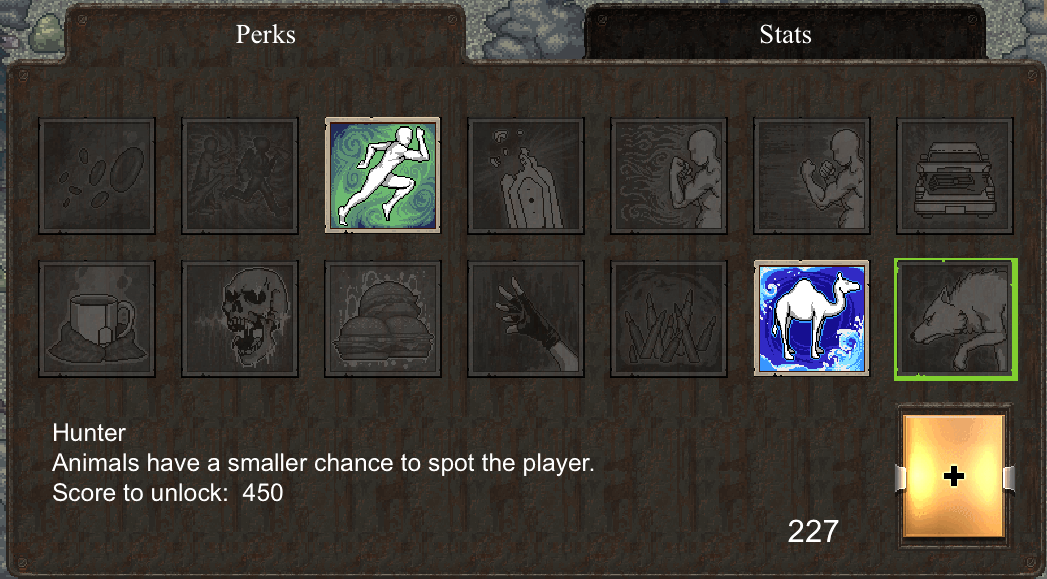1047x579 pixels.
Task: Select the locked exploding door perk
Action: tap(526, 176)
